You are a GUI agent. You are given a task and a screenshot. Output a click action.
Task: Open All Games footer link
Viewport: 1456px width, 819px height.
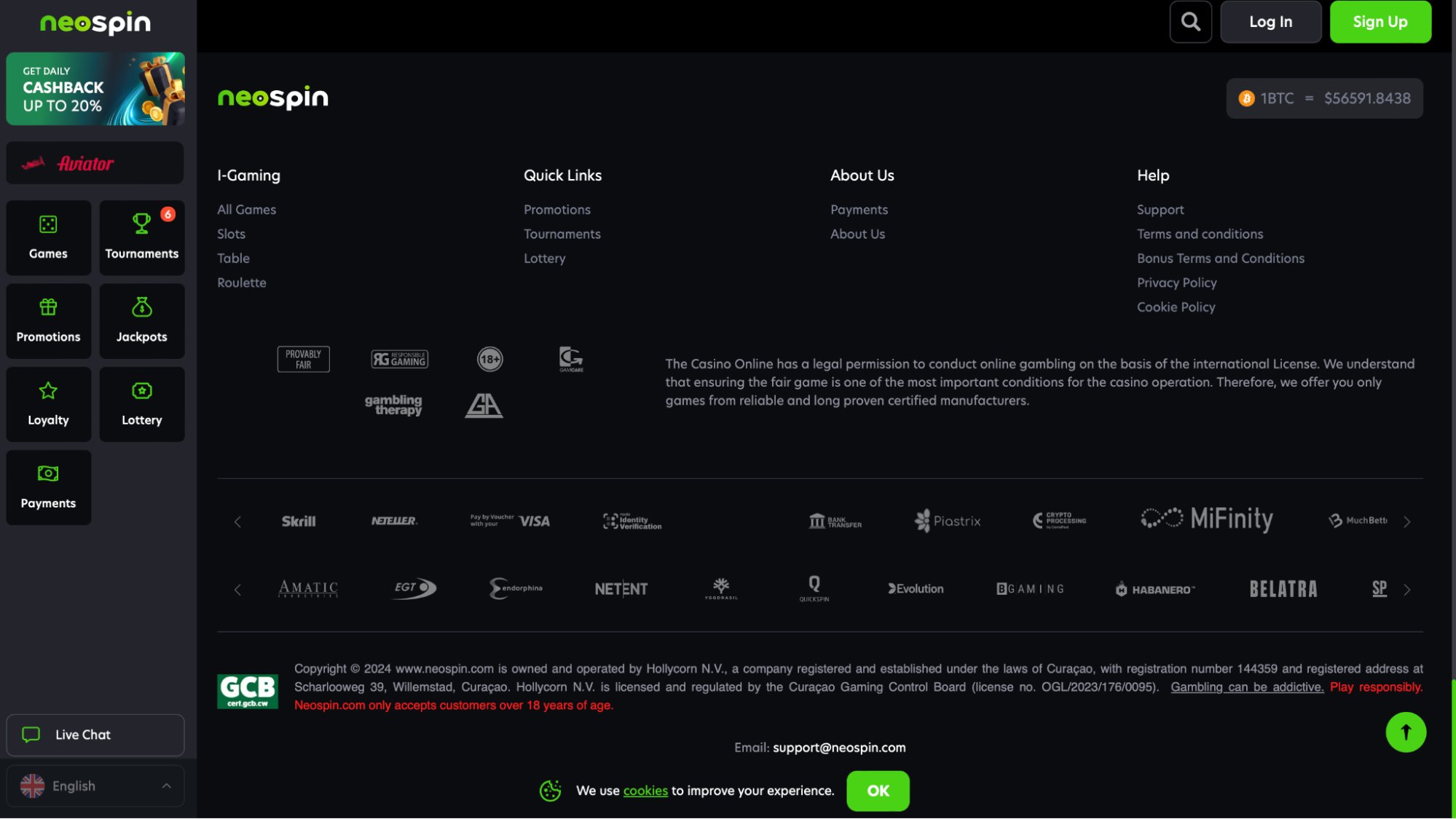[246, 210]
